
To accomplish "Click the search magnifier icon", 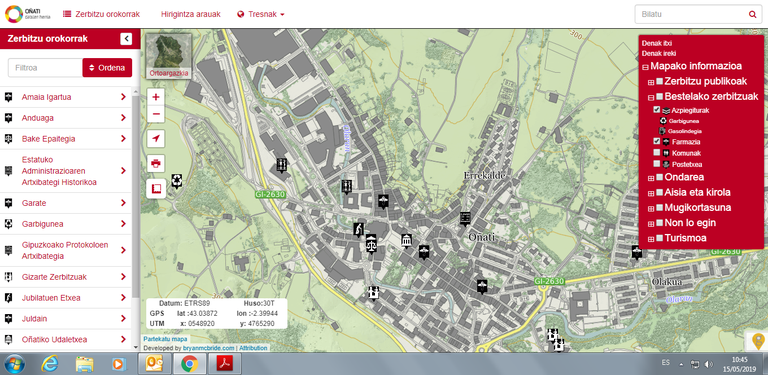I will [x=752, y=15].
